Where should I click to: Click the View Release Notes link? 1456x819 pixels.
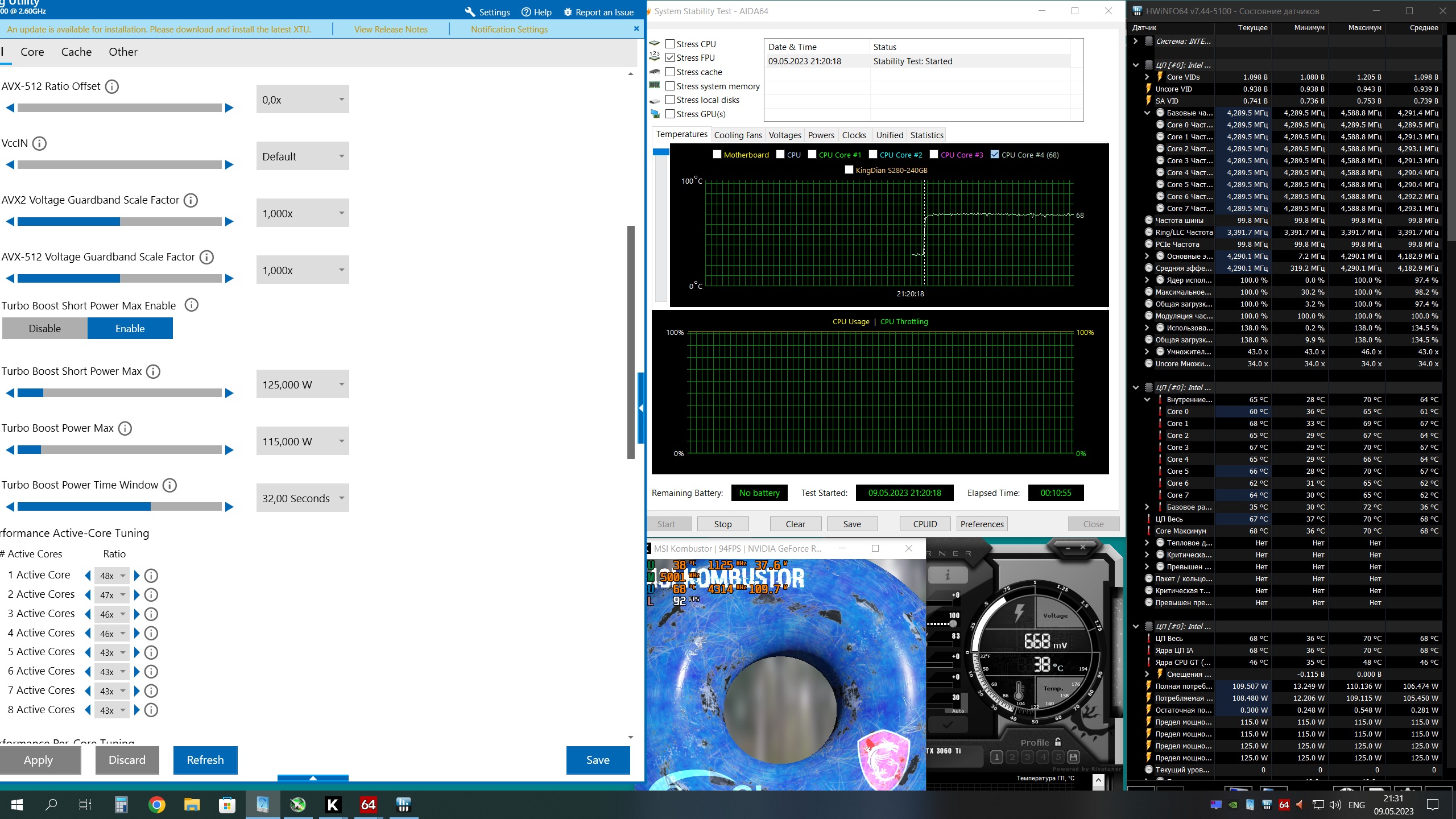(391, 29)
